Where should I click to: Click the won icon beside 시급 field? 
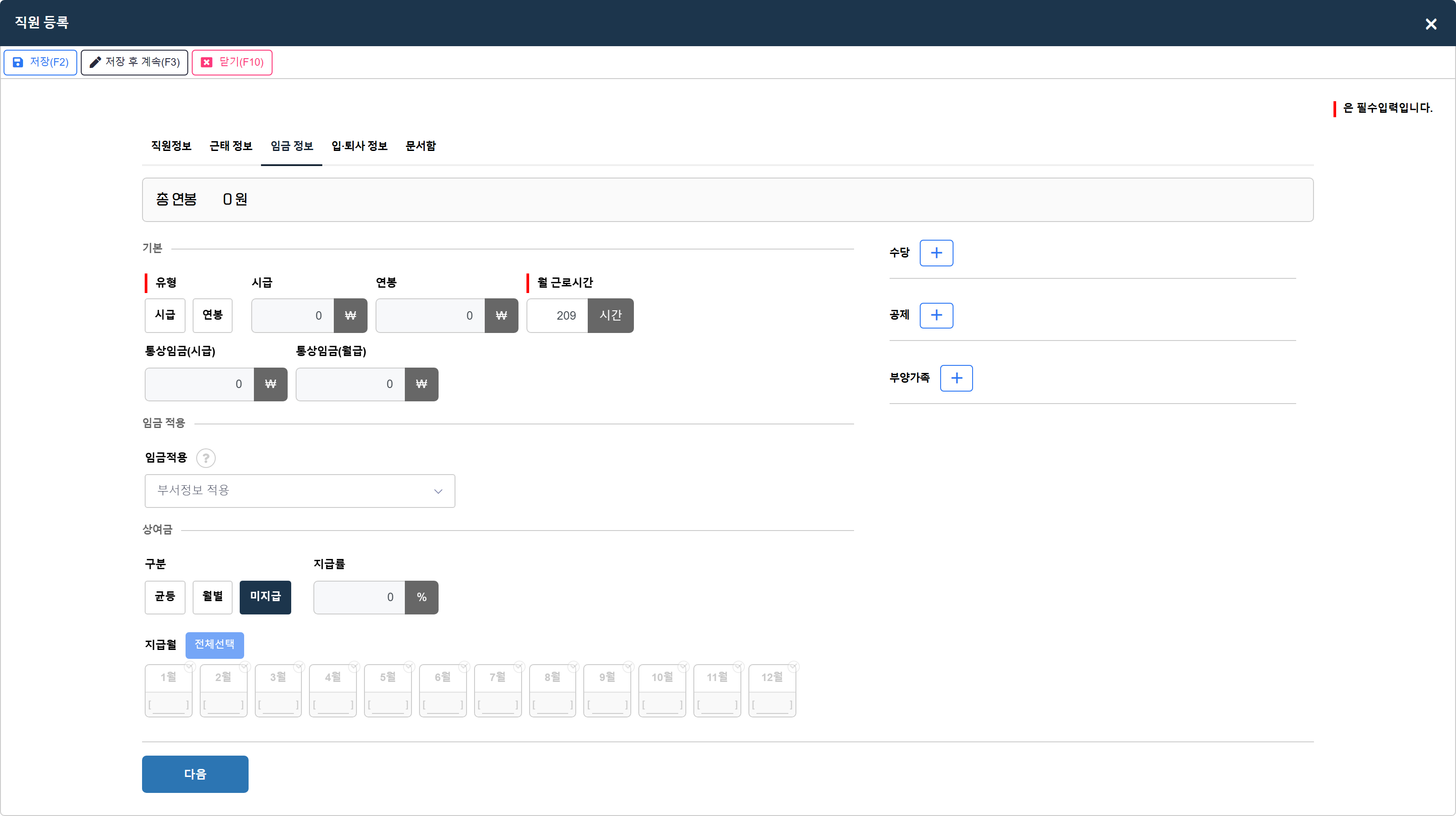tap(350, 315)
